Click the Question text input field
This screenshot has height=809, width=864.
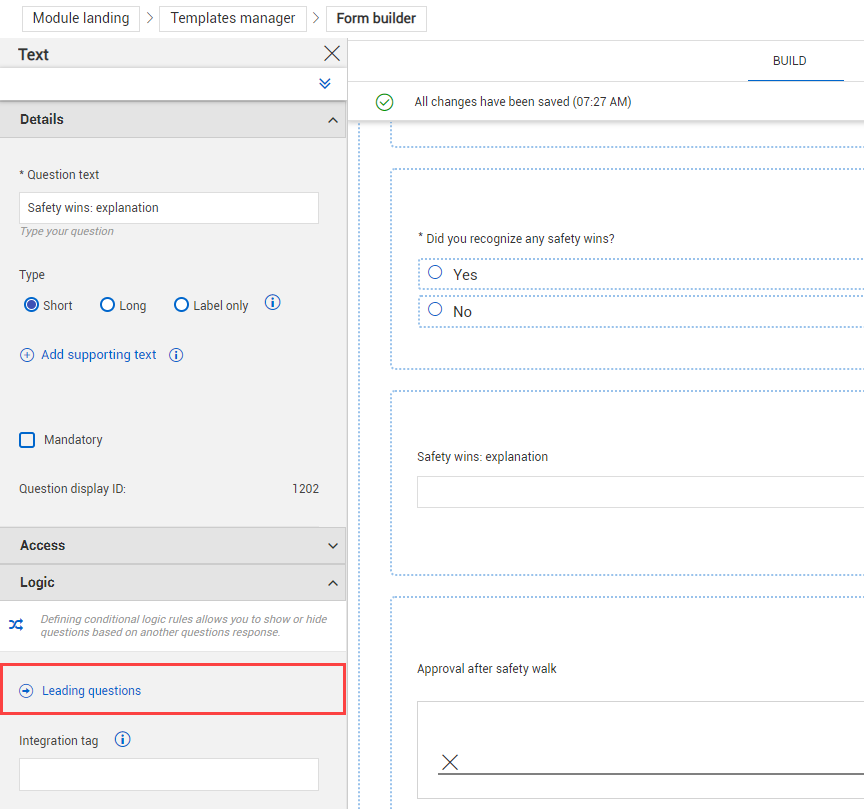168,208
